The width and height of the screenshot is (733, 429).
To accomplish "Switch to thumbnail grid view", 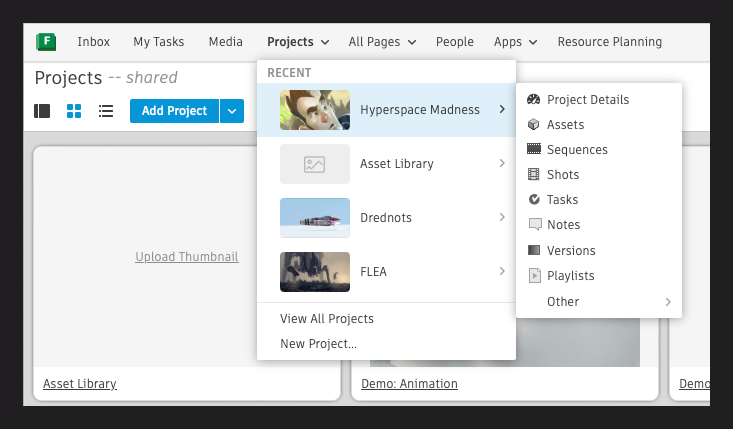I will [x=74, y=111].
